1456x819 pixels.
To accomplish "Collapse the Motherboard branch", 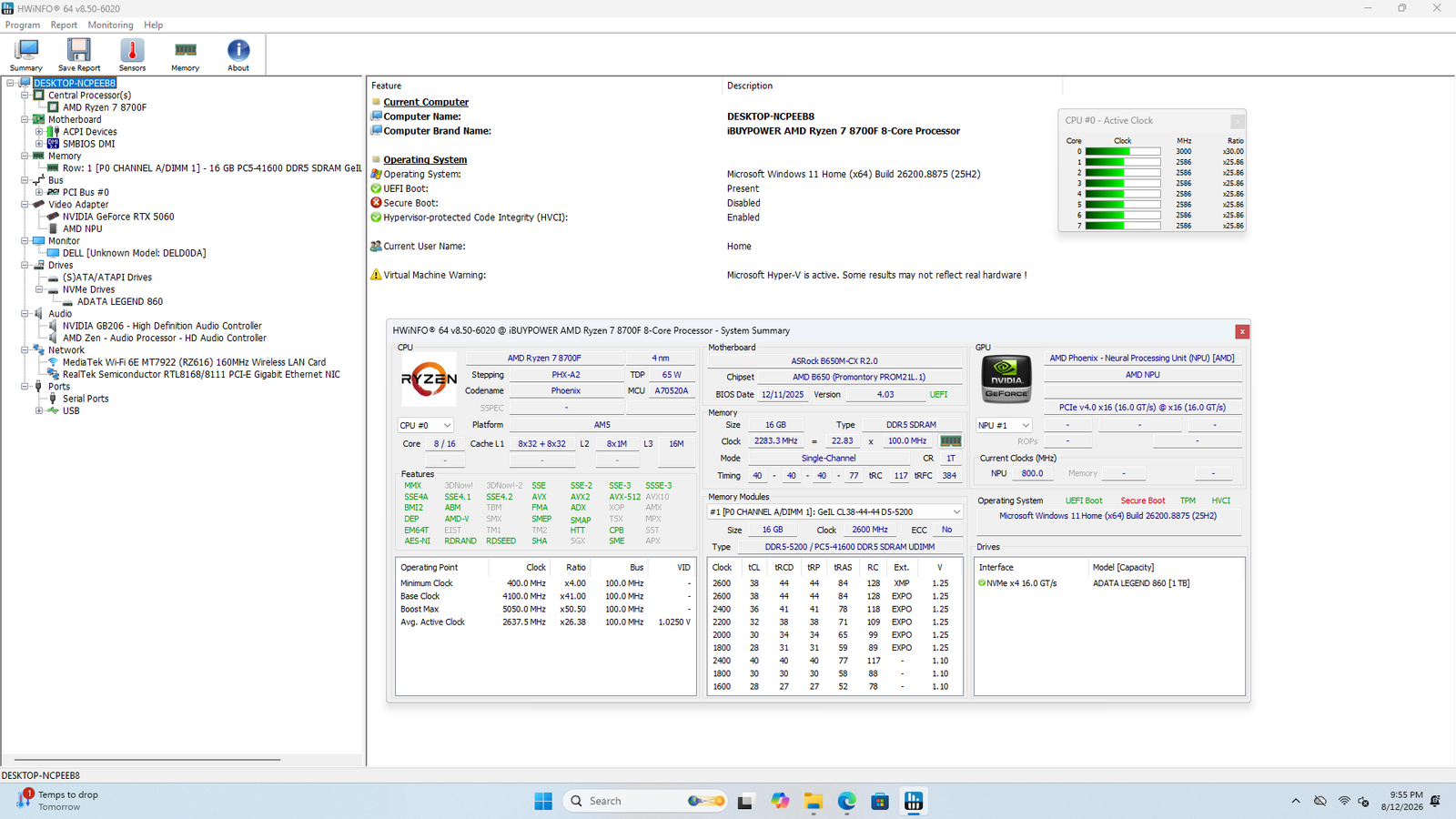I will tap(25, 119).
